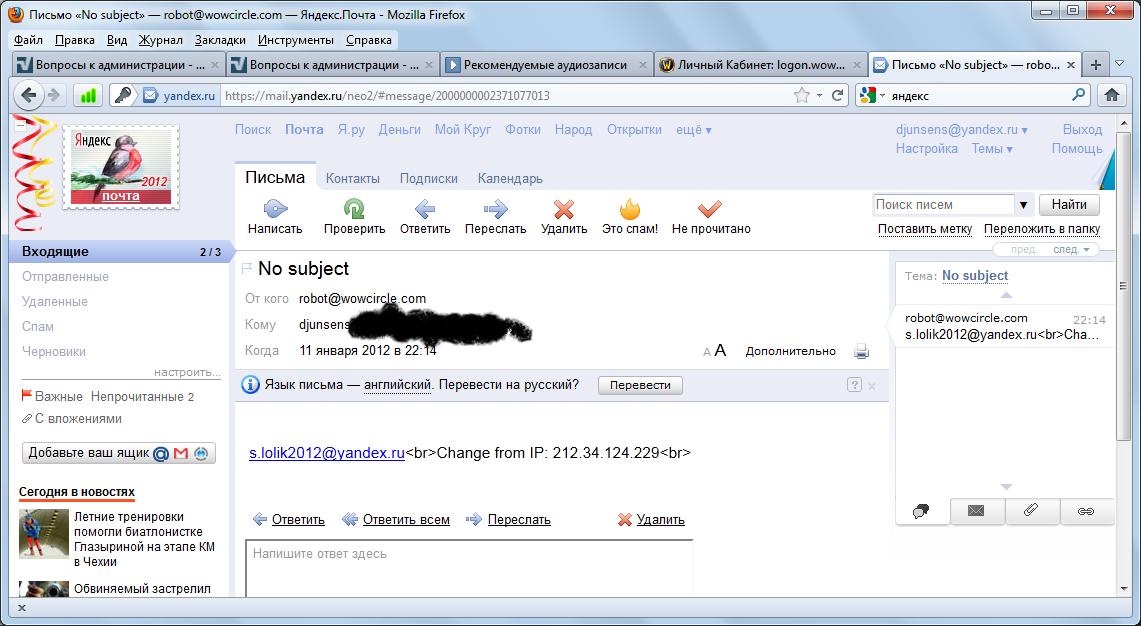Compose a new message with Написать icon
1141x626 pixels.
(x=275, y=210)
